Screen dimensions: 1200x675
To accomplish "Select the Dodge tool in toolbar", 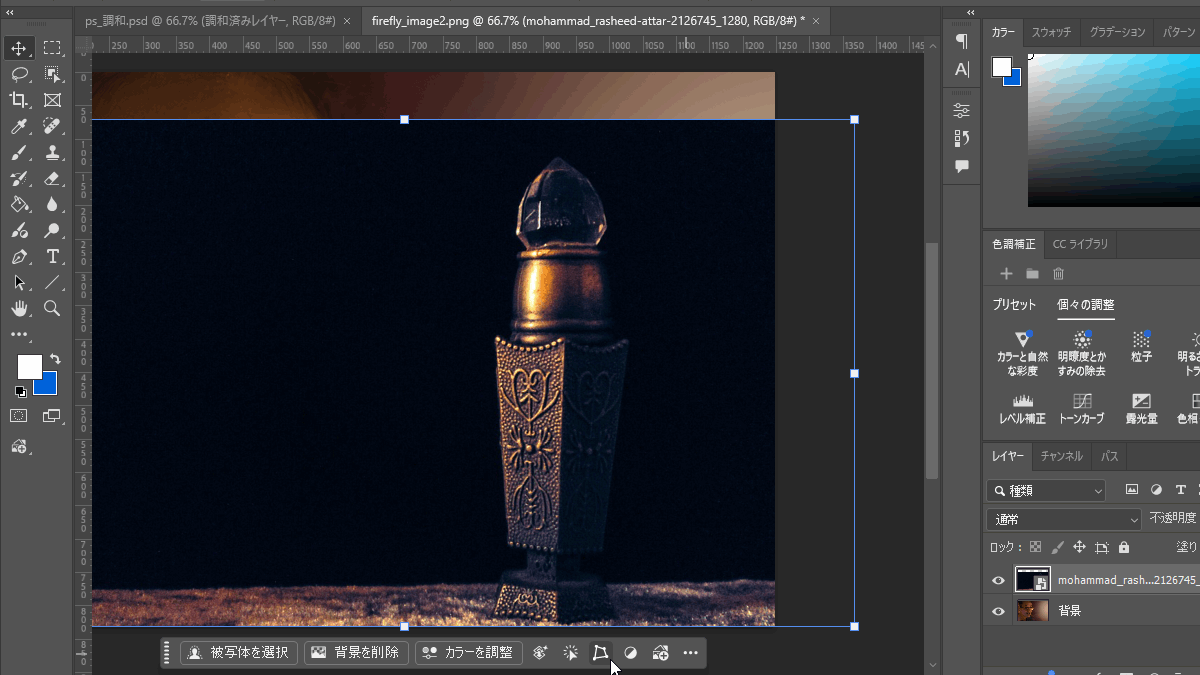I will [52, 230].
